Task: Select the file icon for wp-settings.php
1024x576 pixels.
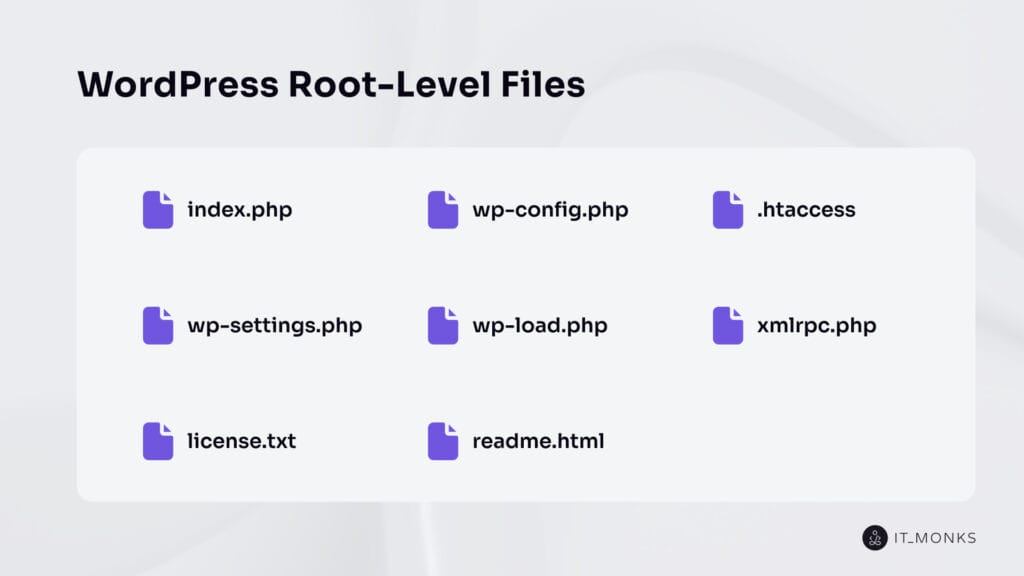Action: pyautogui.click(x=158, y=326)
